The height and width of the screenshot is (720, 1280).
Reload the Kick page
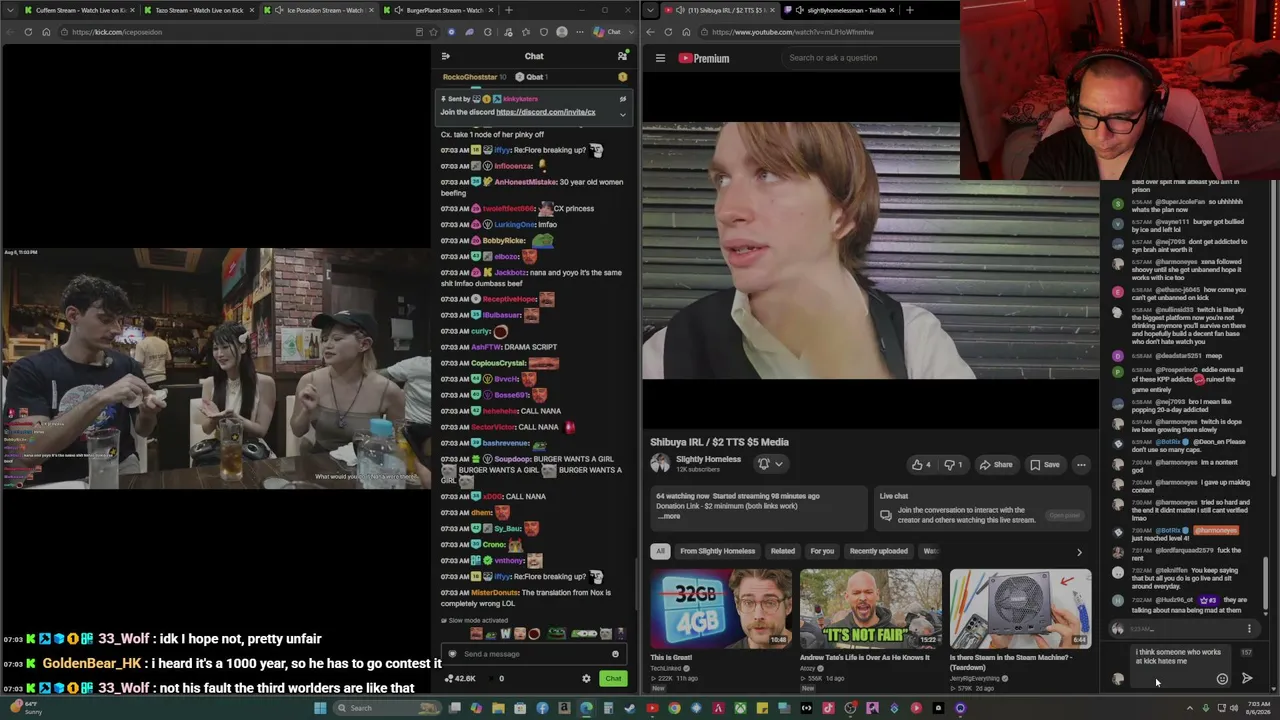pos(28,32)
